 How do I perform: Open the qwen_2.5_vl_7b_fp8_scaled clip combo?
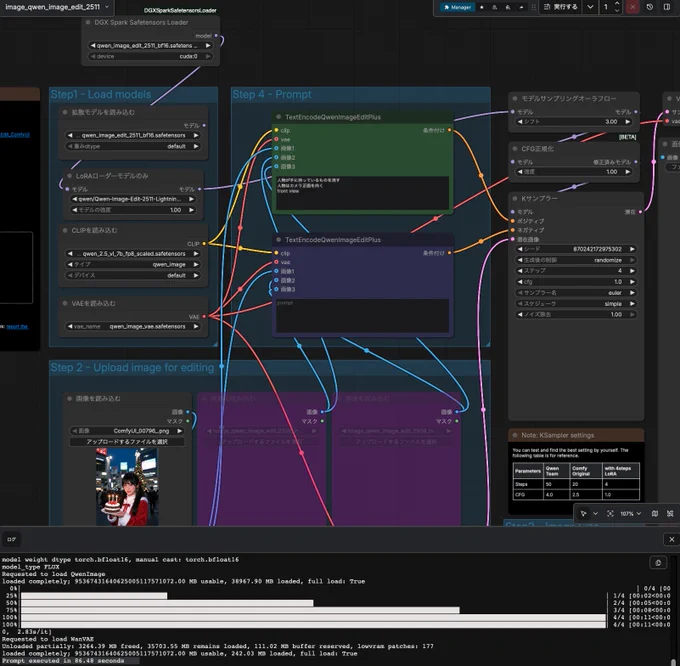tap(133, 254)
